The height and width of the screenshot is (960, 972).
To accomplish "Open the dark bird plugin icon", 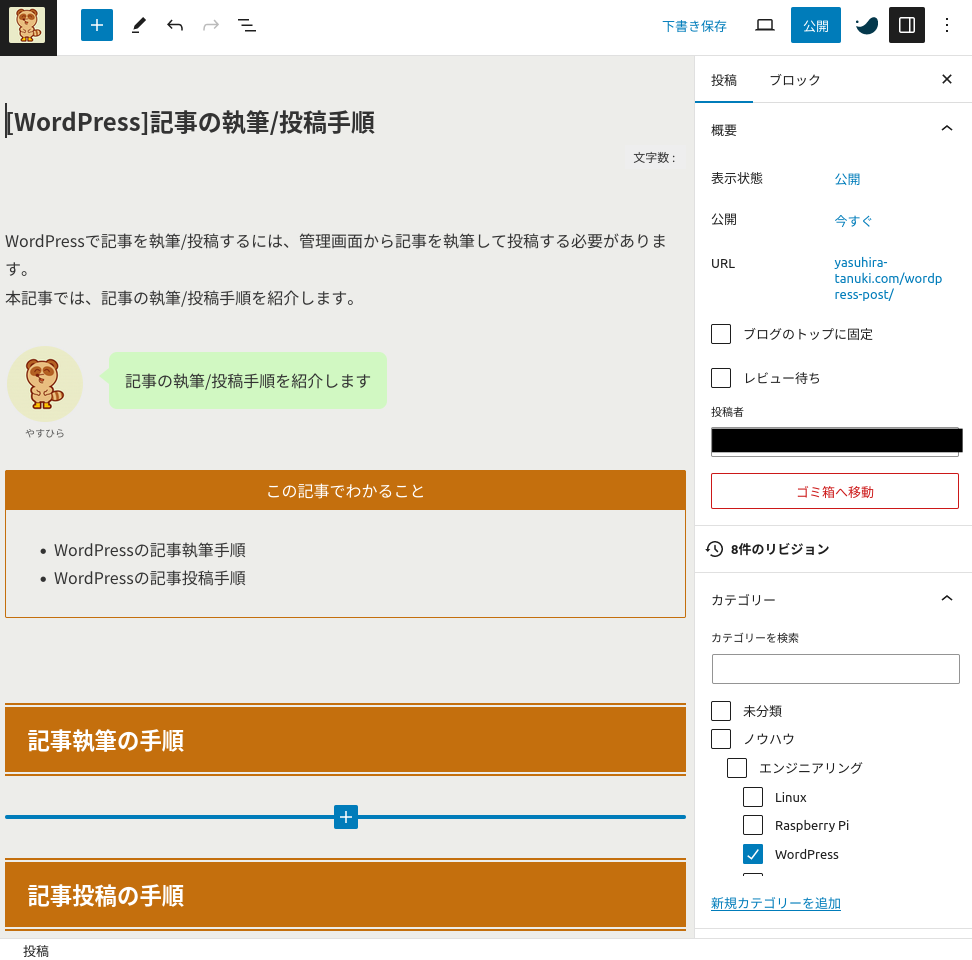I will tap(866, 25).
